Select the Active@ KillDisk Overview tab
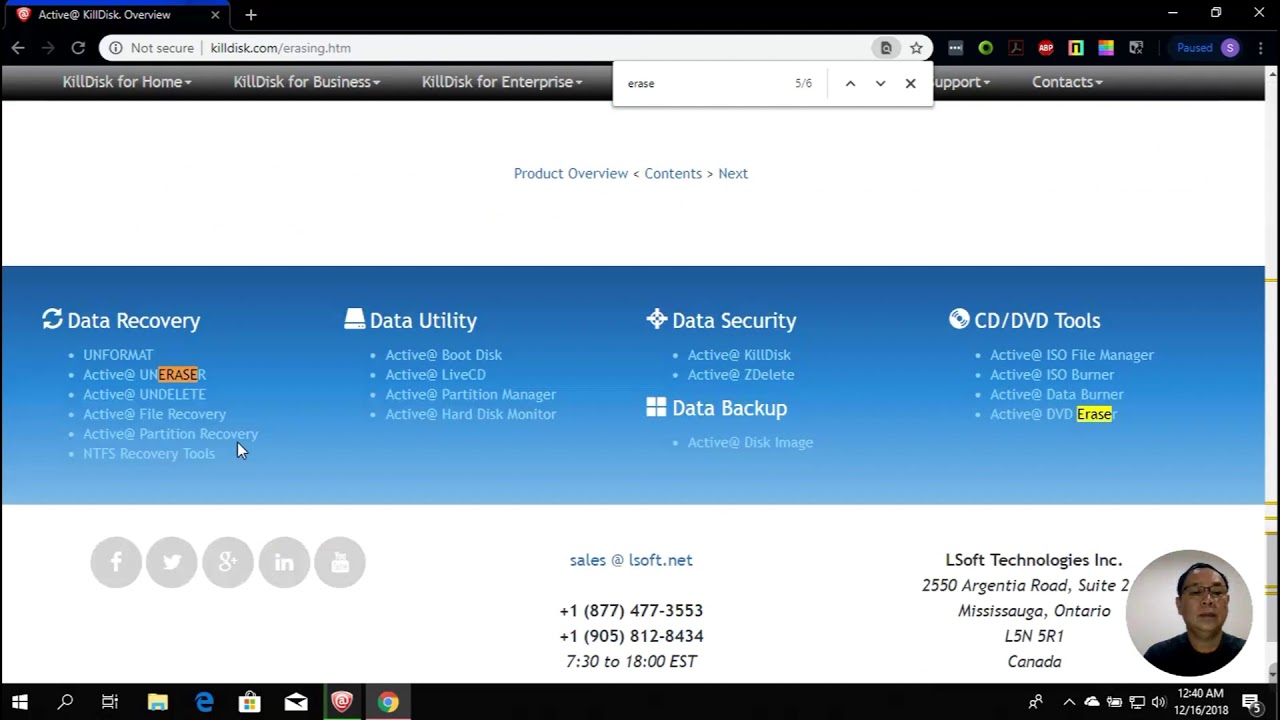The image size is (1280, 720). pos(118,15)
